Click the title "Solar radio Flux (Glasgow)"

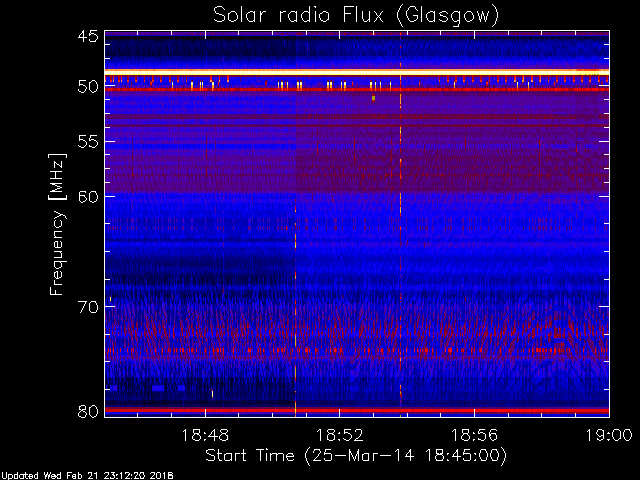356,16
